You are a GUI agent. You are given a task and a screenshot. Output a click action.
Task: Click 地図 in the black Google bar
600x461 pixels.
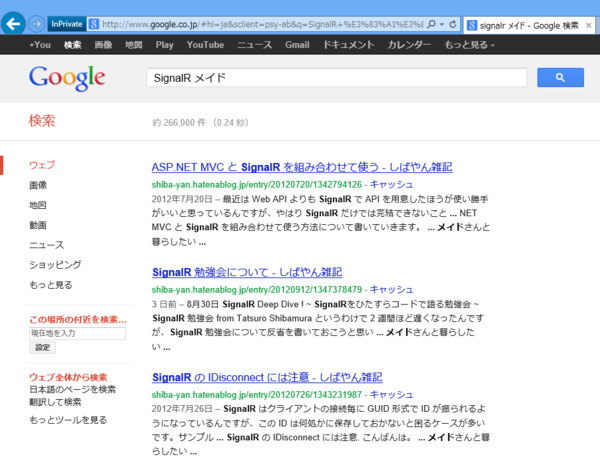[134, 45]
